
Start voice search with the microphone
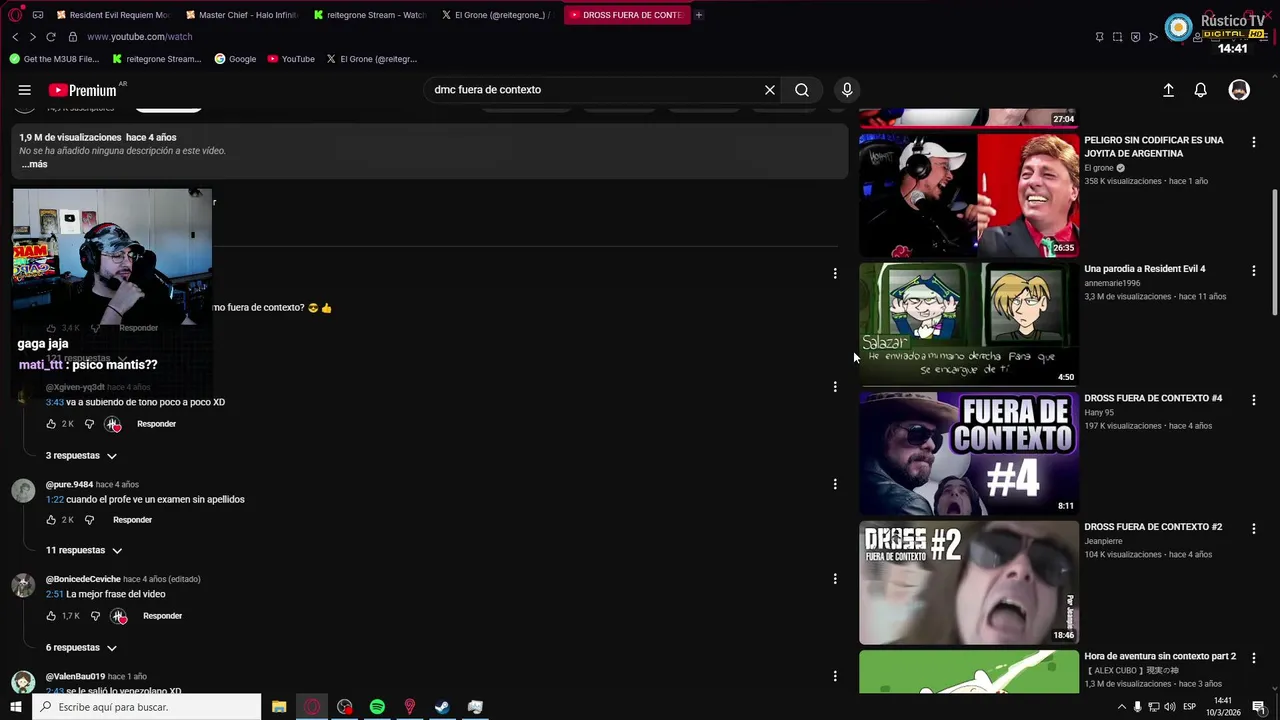pyautogui.click(x=847, y=90)
